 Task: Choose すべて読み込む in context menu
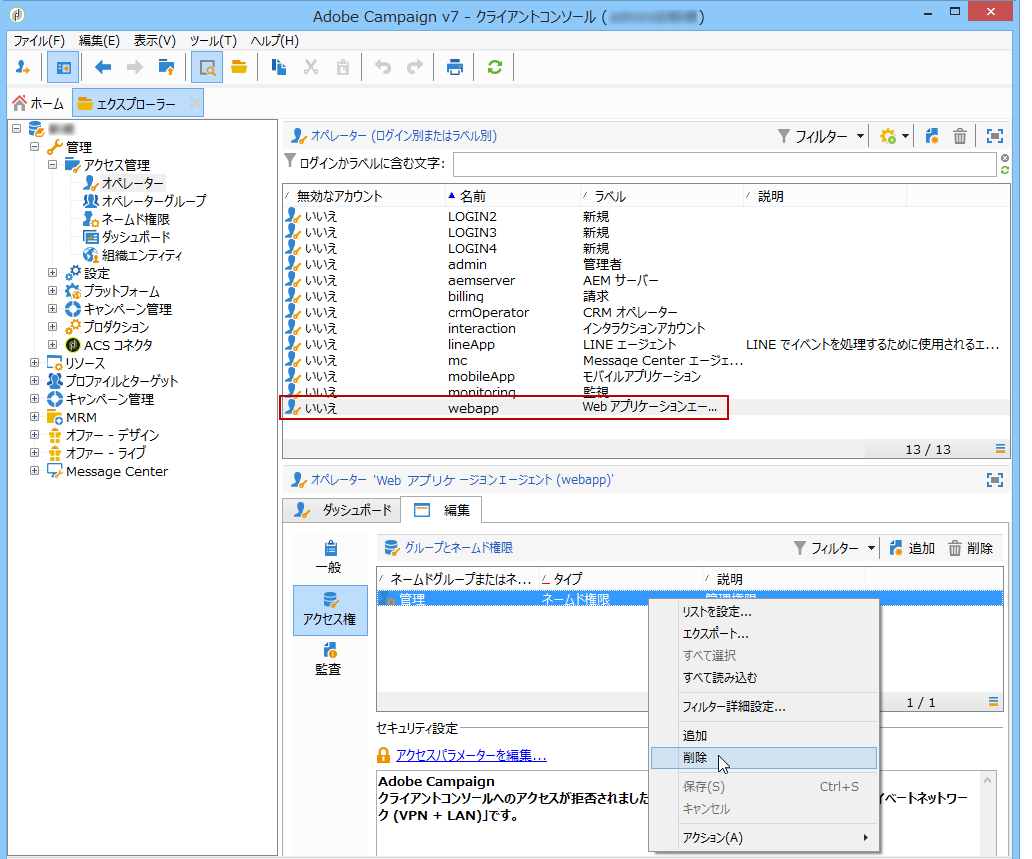[x=763, y=677]
